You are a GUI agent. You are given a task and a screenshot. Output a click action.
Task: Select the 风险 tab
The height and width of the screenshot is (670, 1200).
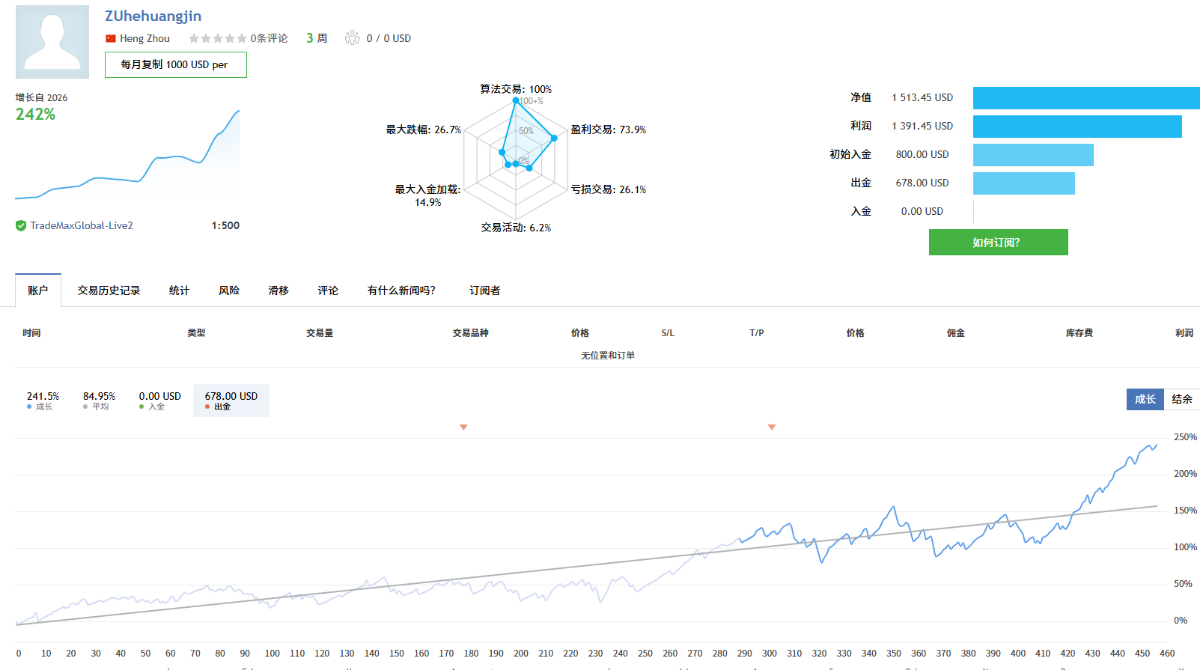229,291
